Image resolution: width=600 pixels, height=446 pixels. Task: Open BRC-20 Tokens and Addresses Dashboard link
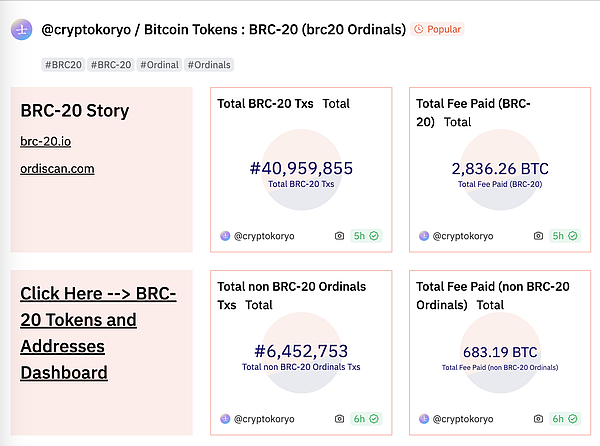click(x=98, y=333)
